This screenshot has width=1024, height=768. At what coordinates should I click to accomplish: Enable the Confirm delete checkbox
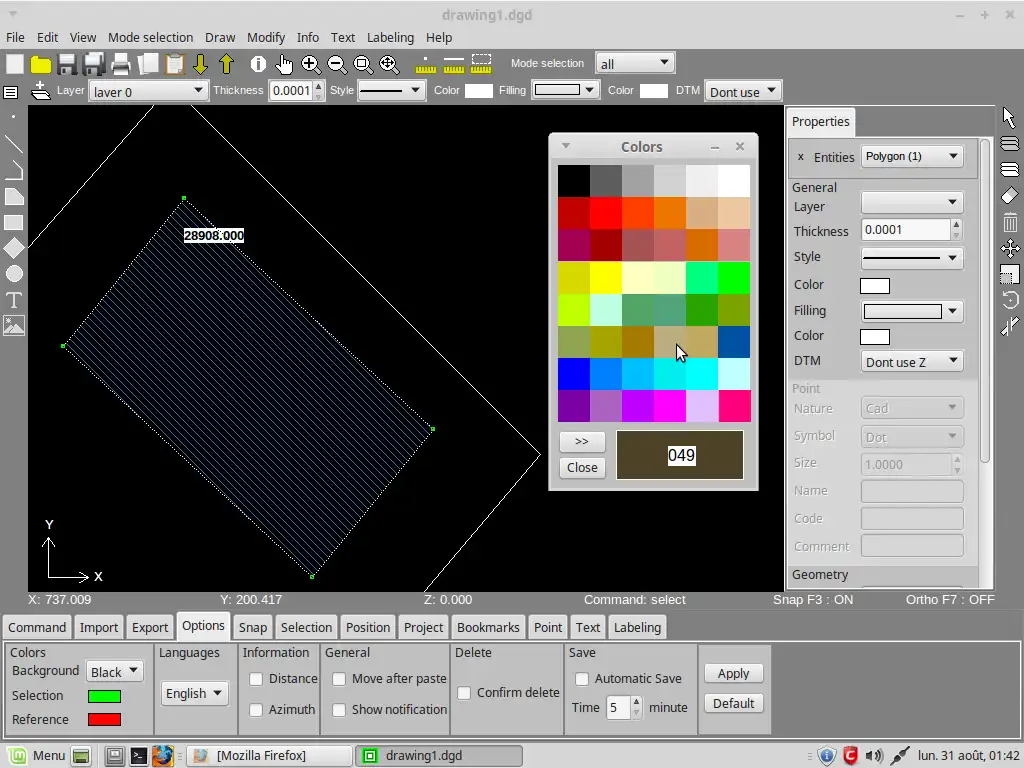coord(464,693)
